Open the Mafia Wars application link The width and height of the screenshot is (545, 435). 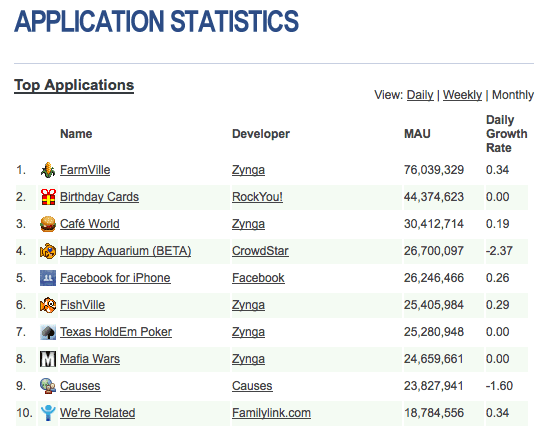click(x=90, y=359)
